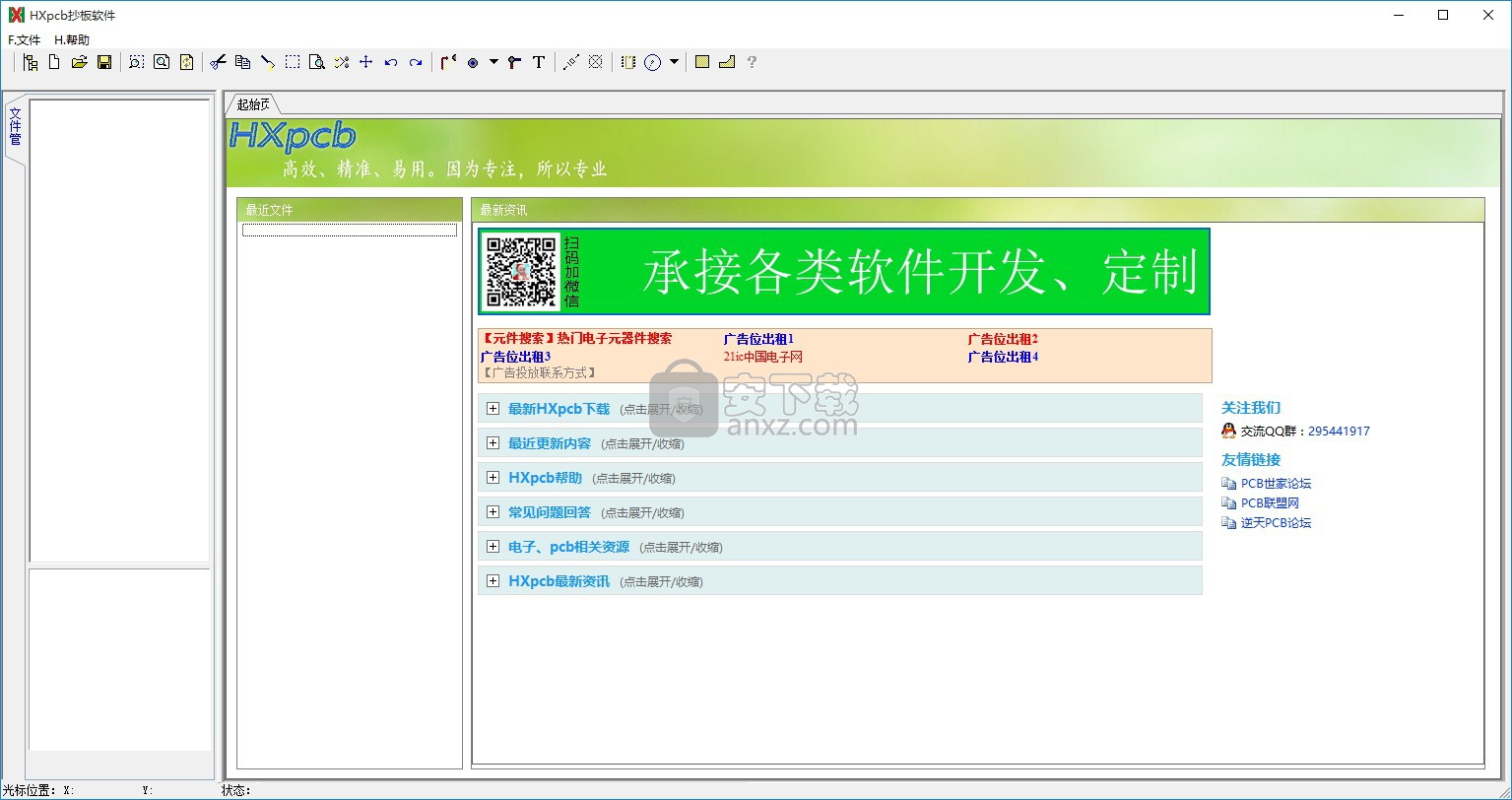The height and width of the screenshot is (800, 1512).
Task: Open the 21ic中国电子网 link
Action: click(x=763, y=357)
